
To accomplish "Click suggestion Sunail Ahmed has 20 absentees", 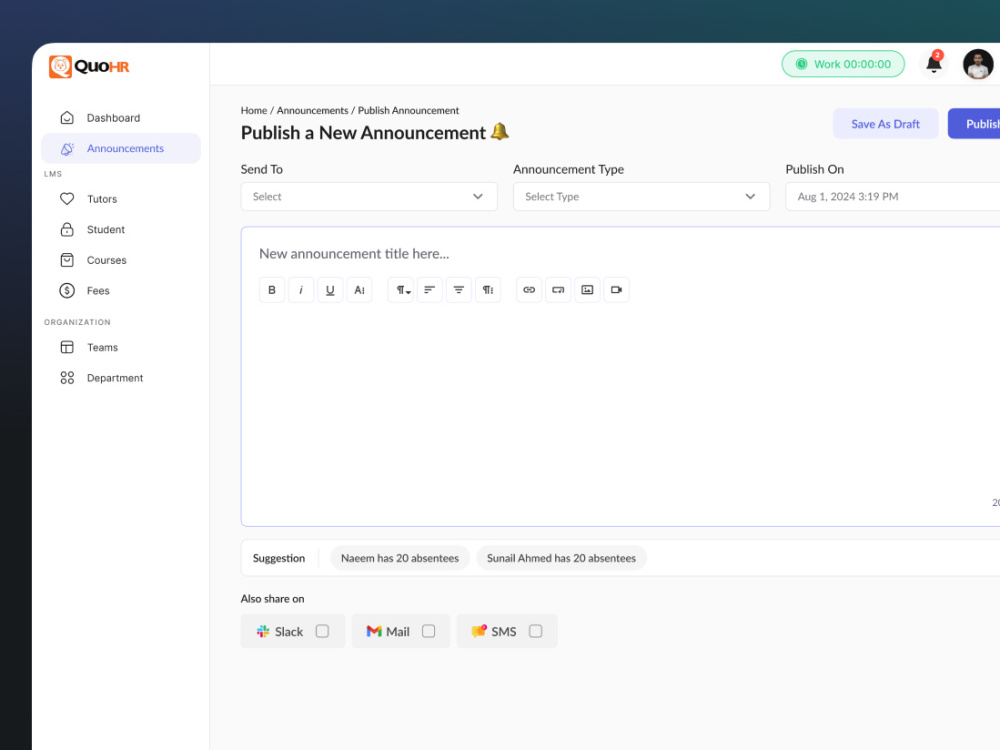I will [561, 558].
